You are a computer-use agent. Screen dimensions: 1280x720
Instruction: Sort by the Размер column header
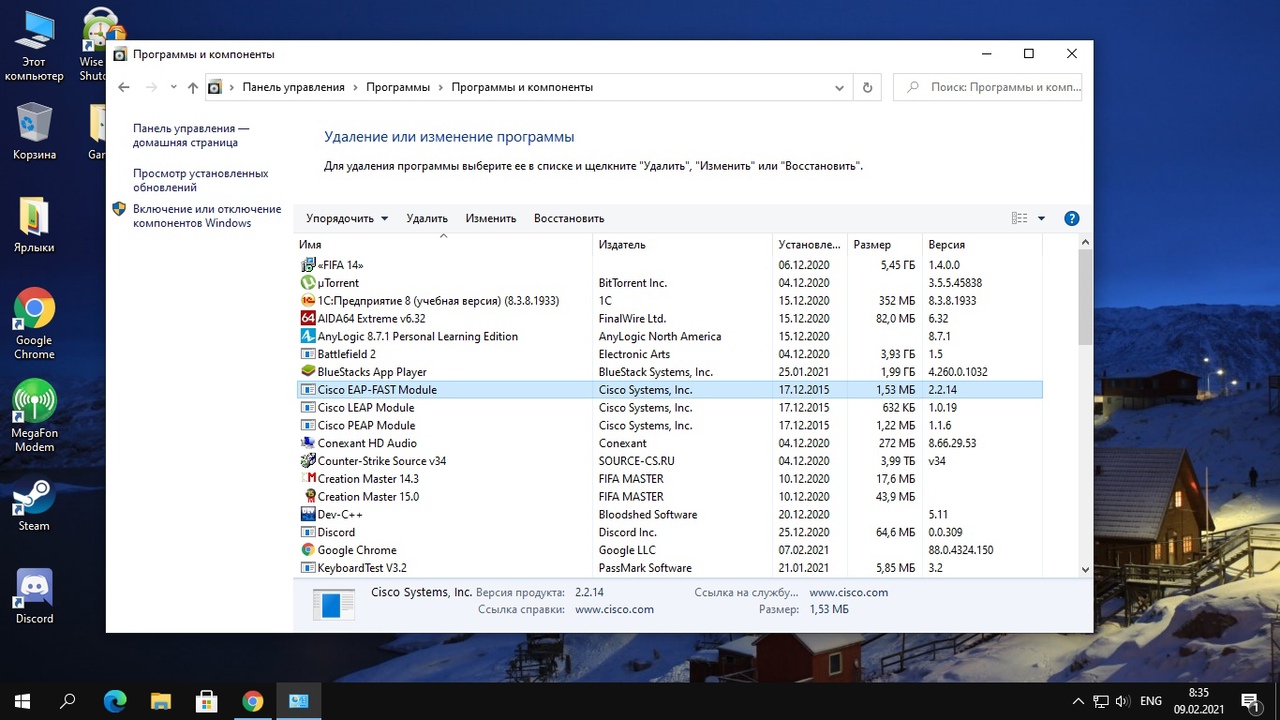884,244
